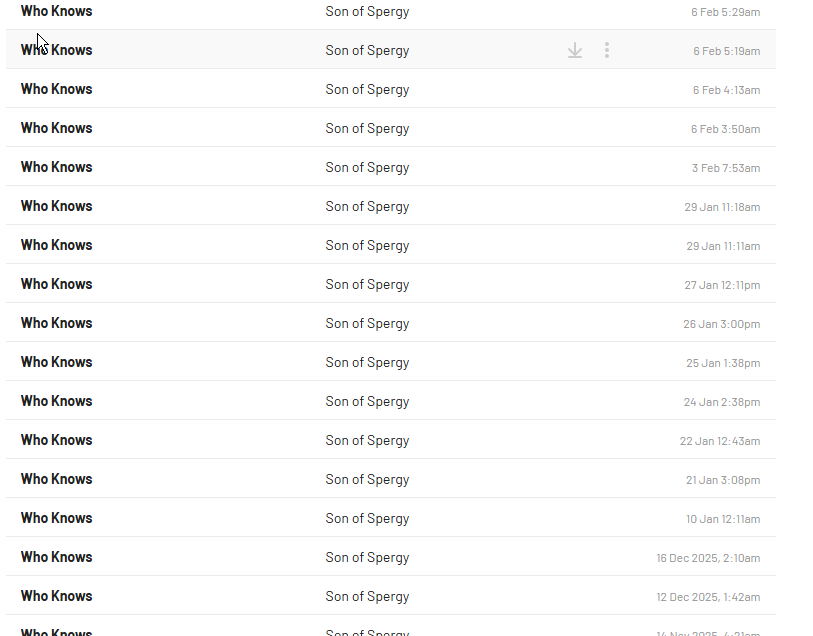Click the 25 Jan 1:38pm timestamp
This screenshot has width=813, height=636.
pyautogui.click(x=723, y=363)
